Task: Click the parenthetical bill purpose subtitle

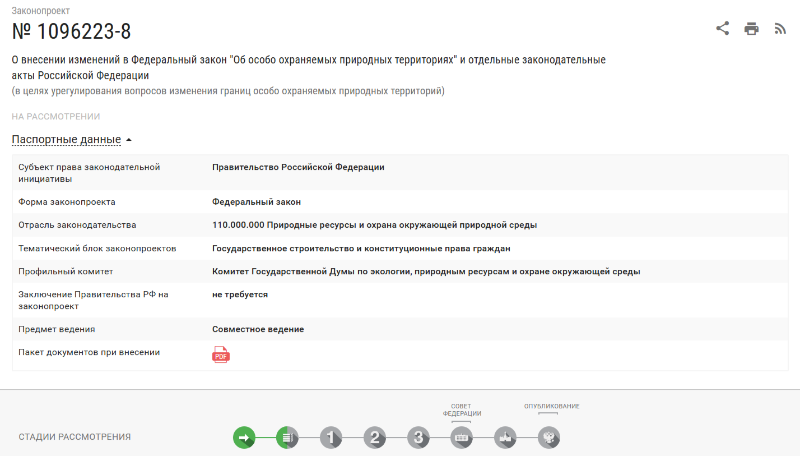Action: 228,91
